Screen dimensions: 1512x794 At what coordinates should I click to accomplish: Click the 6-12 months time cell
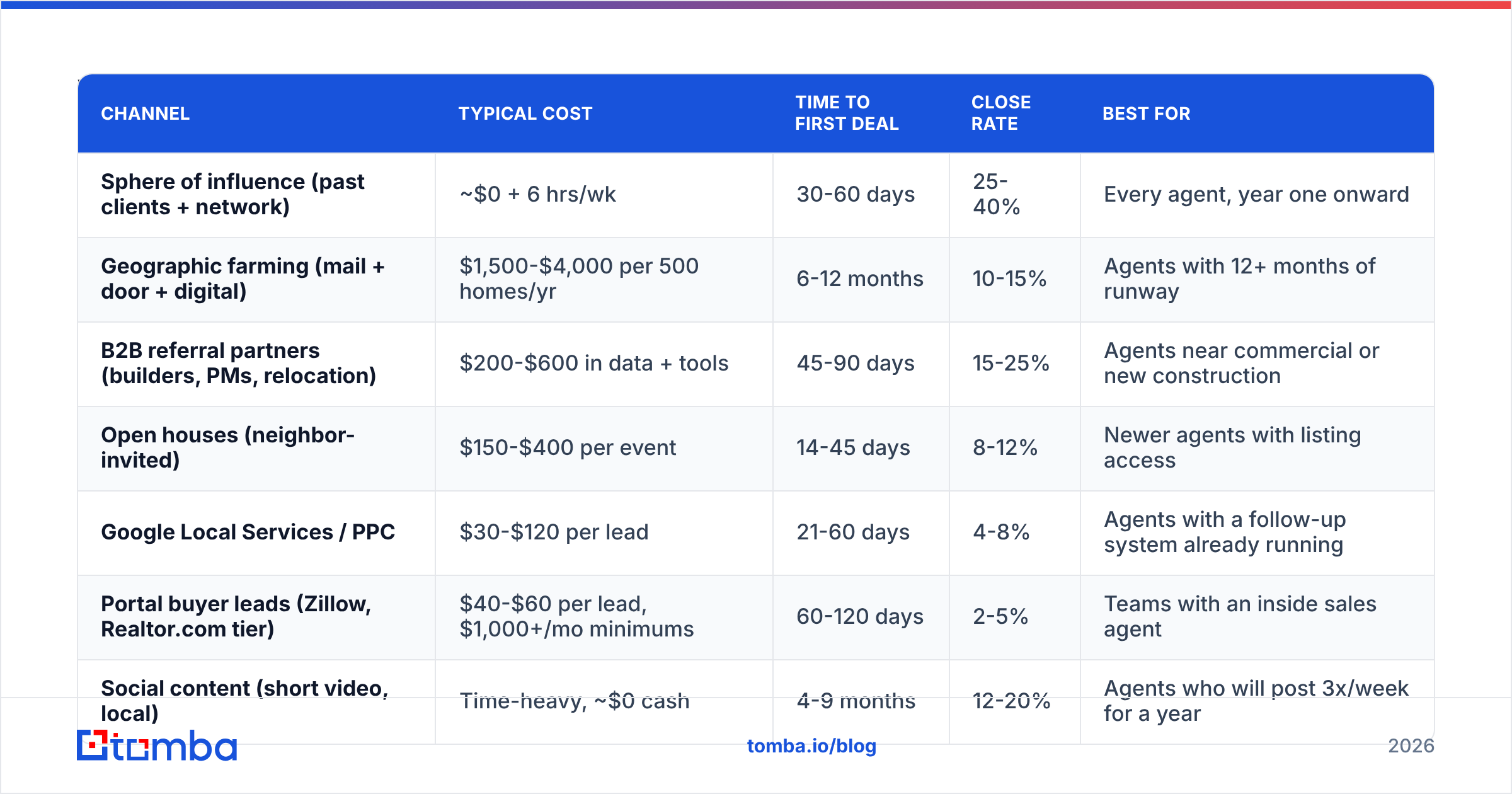point(860,279)
